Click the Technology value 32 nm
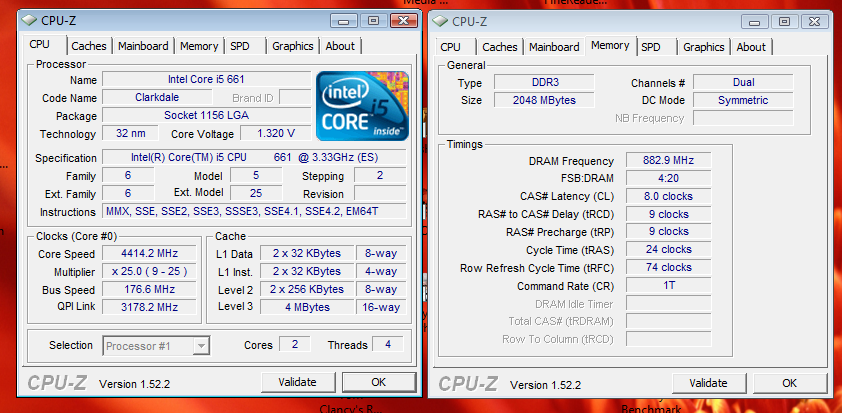 pos(130,133)
